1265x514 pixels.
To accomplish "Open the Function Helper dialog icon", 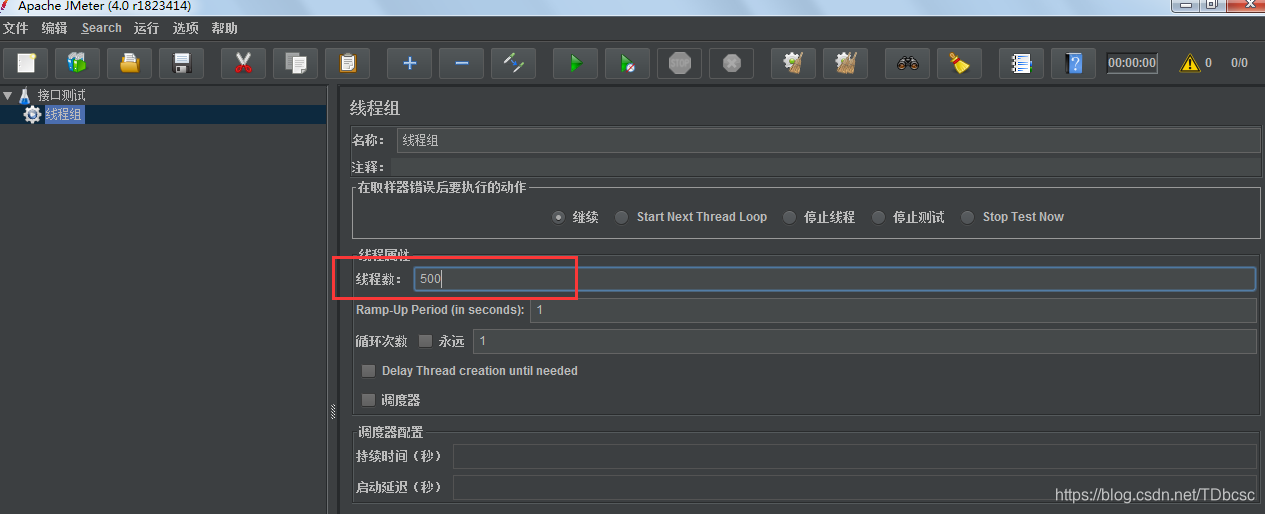I will [1022, 63].
